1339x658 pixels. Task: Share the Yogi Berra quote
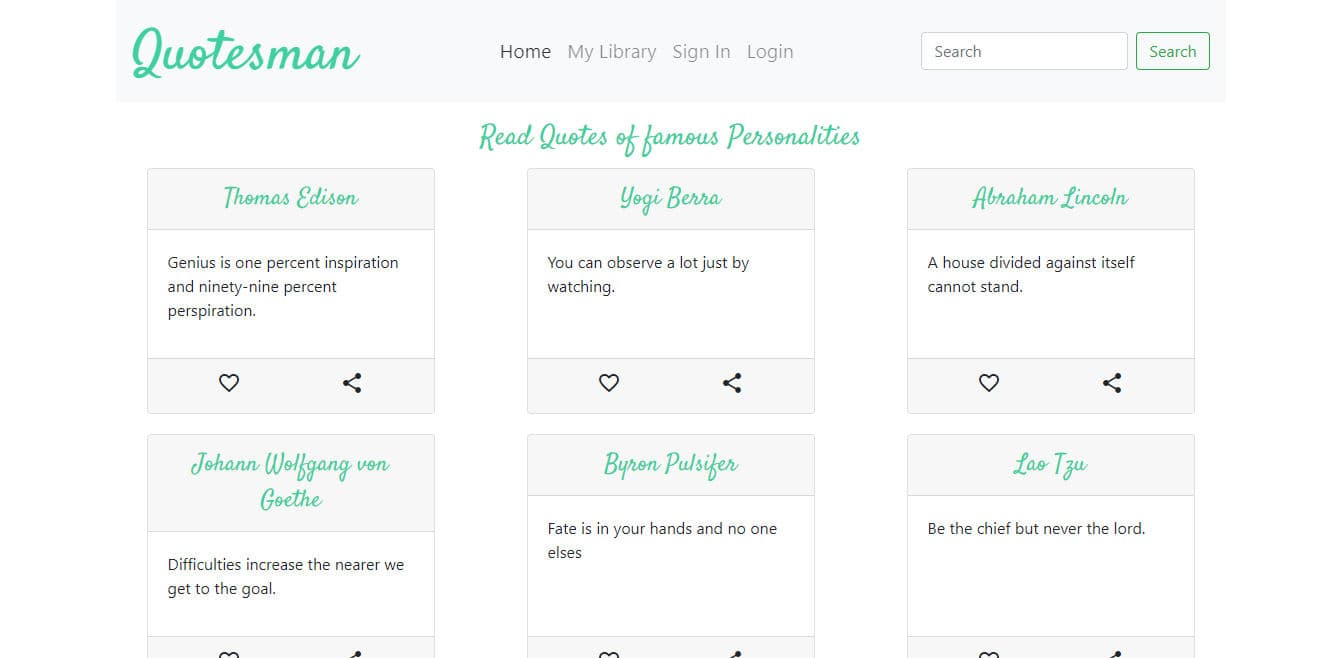pos(732,383)
